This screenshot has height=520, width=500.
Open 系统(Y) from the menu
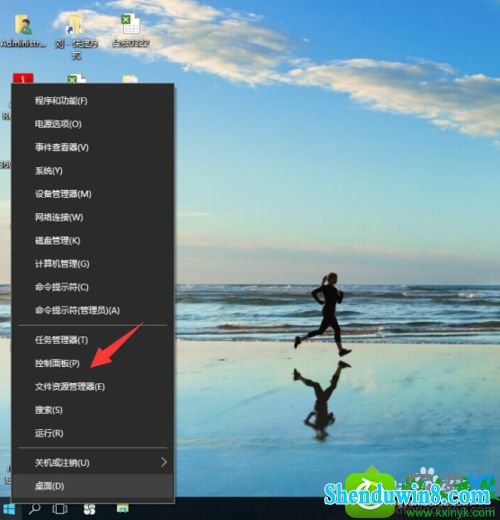(93, 171)
